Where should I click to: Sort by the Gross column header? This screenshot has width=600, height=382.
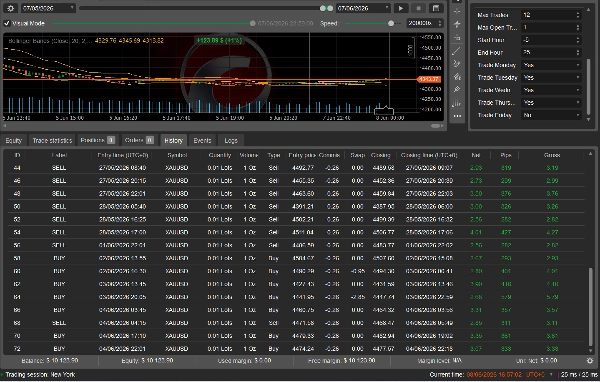[551, 155]
